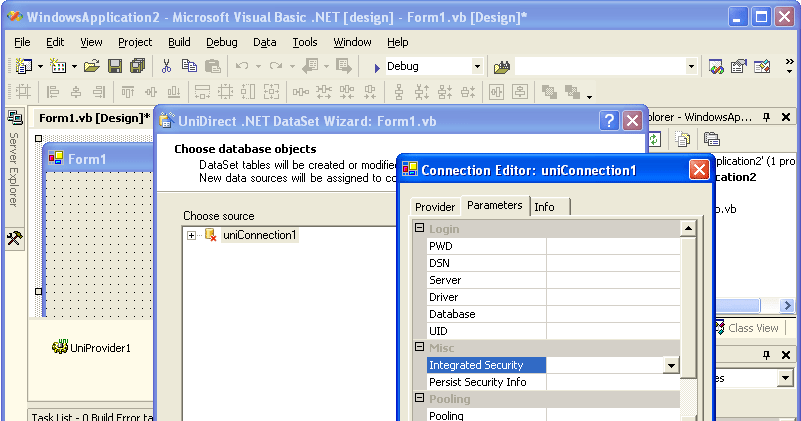Click the Copy toolbar icon

pos(190,66)
